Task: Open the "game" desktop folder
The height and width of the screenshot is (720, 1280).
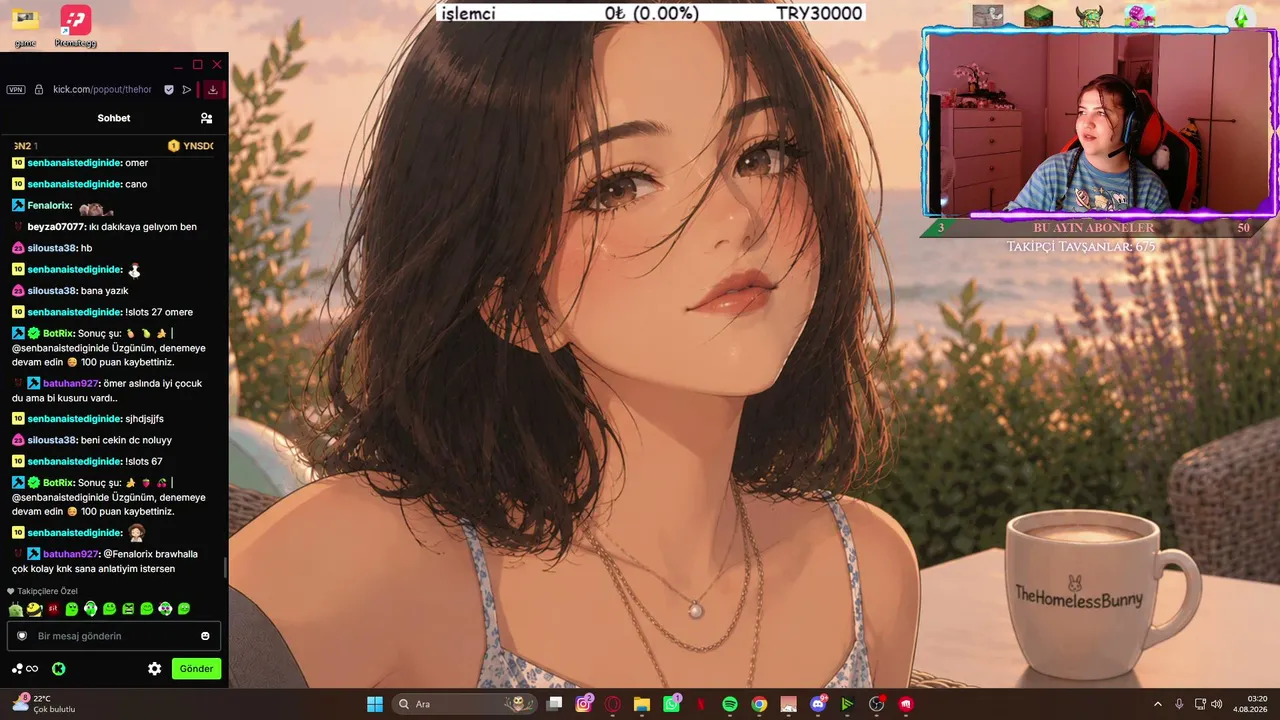Action: click(26, 25)
